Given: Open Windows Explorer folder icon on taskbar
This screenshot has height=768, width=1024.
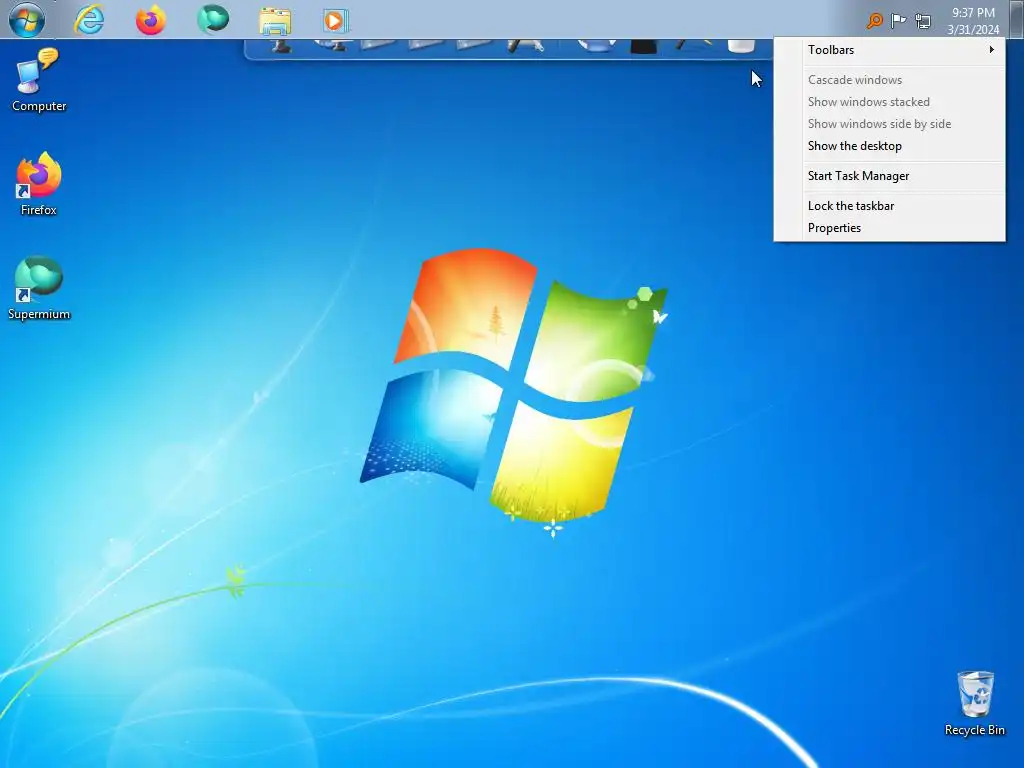Looking at the screenshot, I should 275,21.
